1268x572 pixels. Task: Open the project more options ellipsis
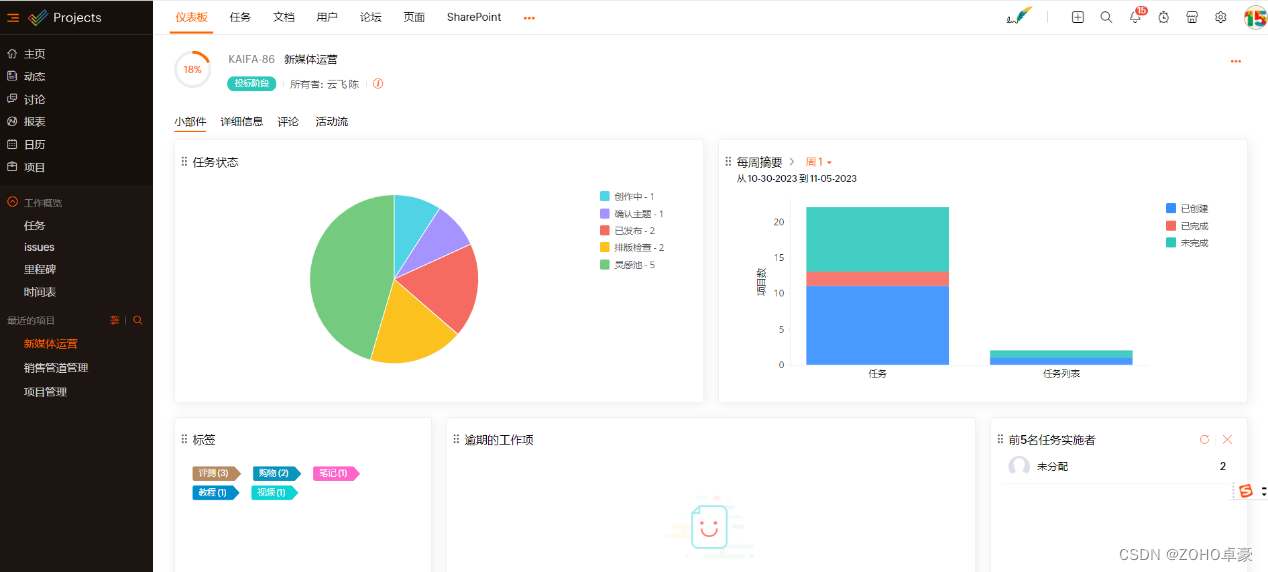click(x=1236, y=61)
